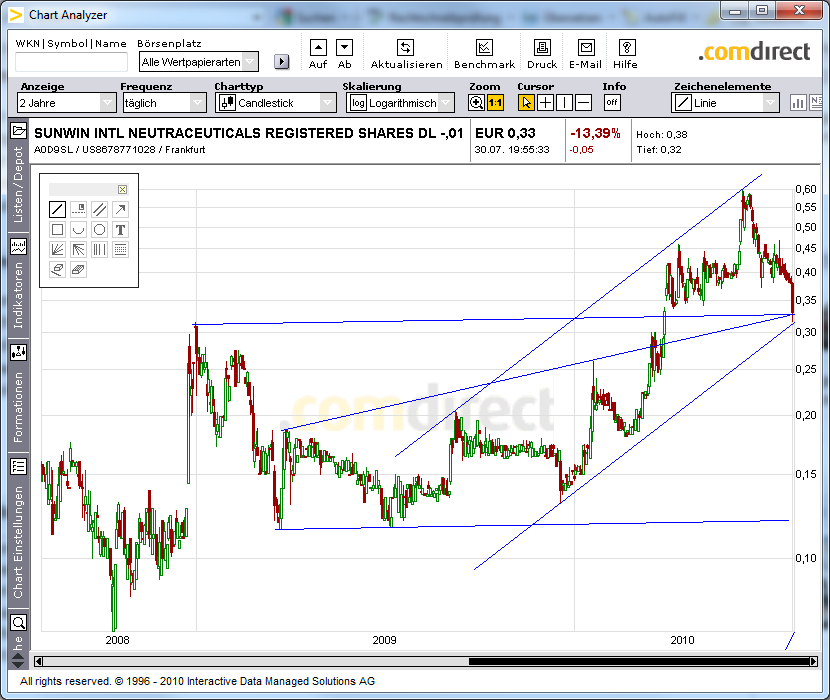Screen dimensions: 830x700
Task: Select the rectangle drawing tool
Action: [x=57, y=230]
